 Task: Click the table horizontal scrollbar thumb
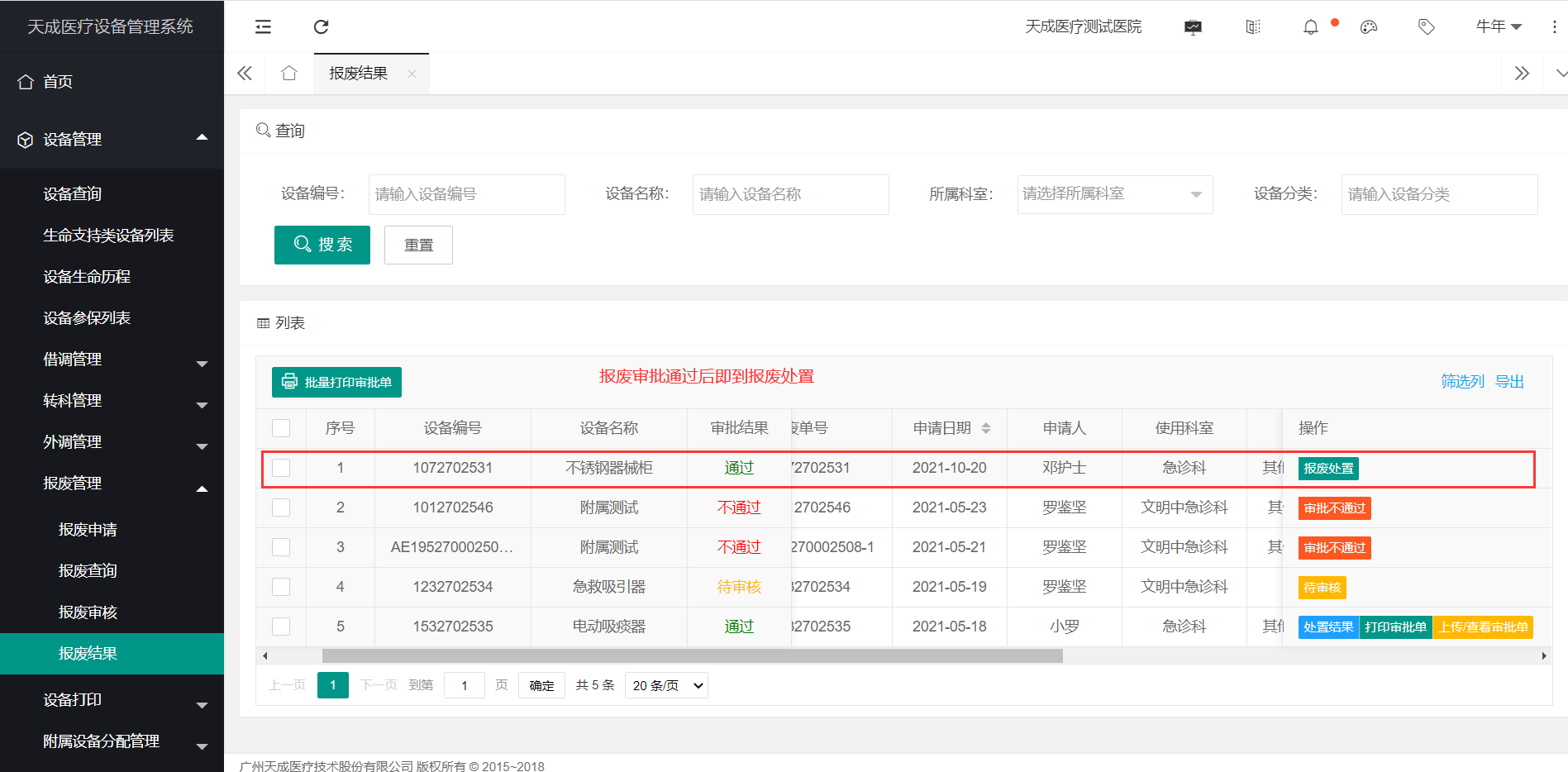tap(693, 655)
